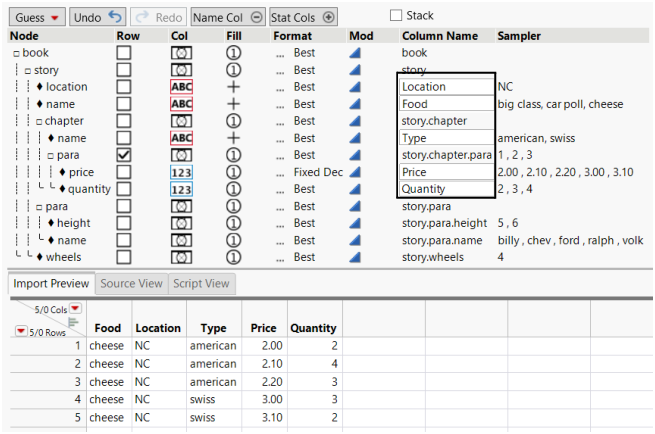Click the plus Fill icon for location

[233, 87]
